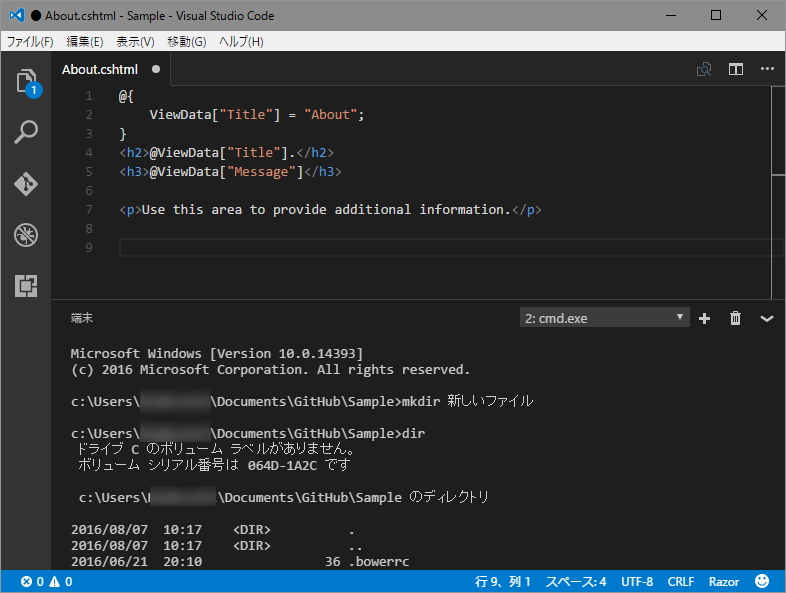Image resolution: width=786 pixels, height=593 pixels.
Task: Open the 移動(G) menu
Action: pos(186,42)
